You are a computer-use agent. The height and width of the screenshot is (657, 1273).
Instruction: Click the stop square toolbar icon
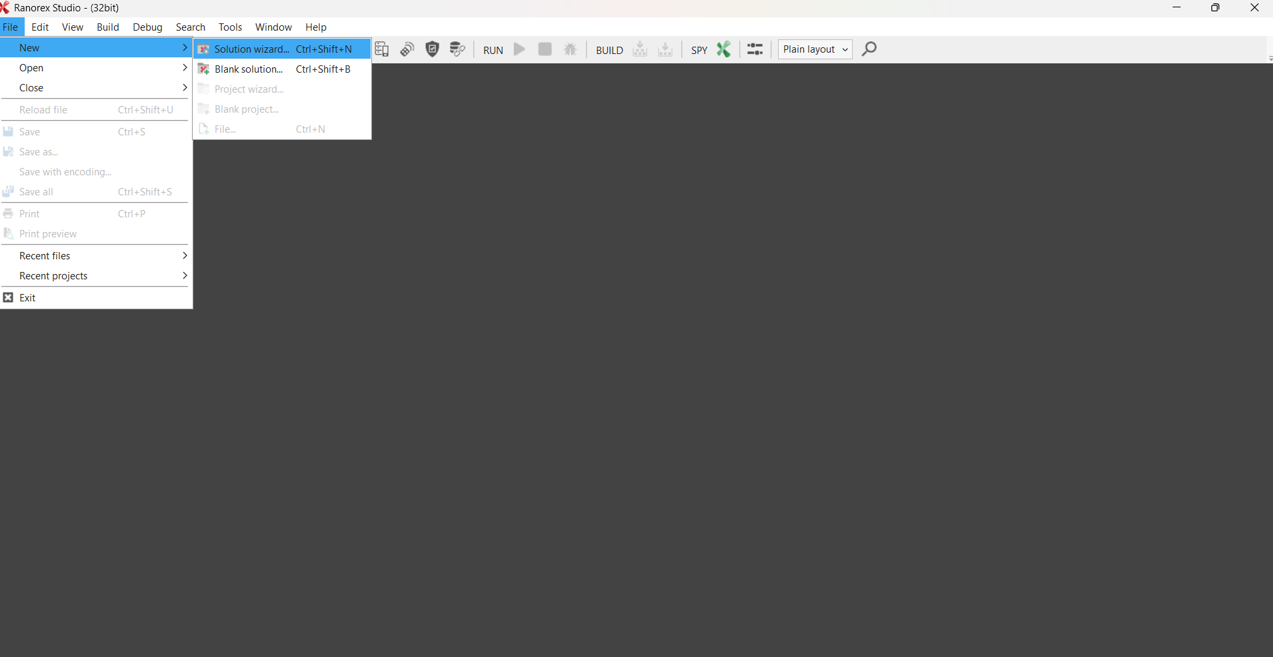(545, 49)
